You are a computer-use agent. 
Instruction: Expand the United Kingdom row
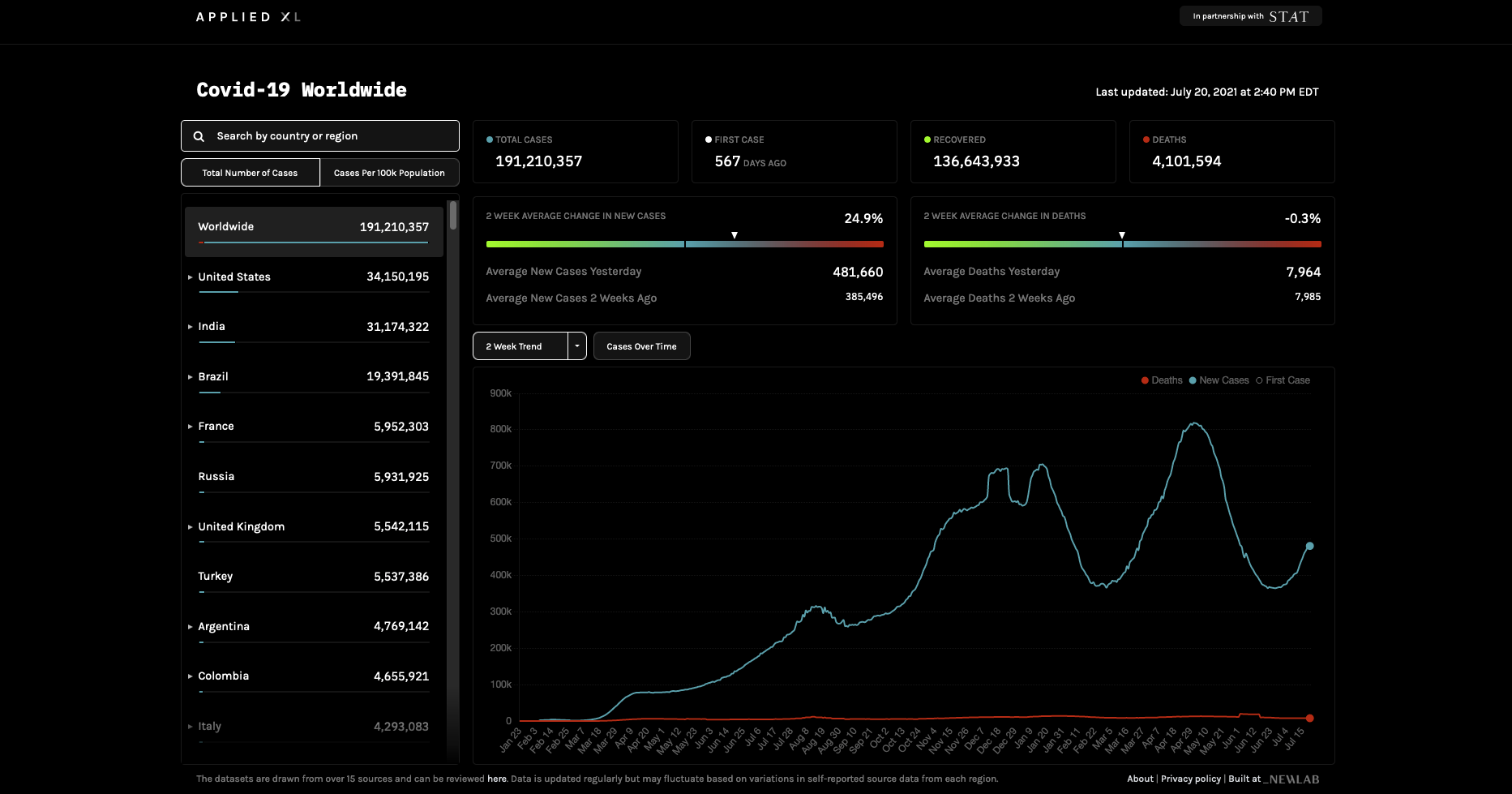click(191, 527)
